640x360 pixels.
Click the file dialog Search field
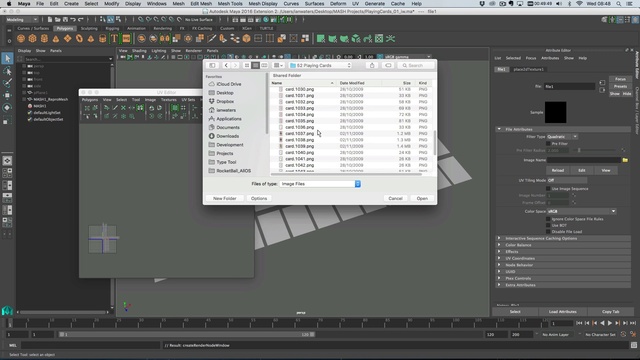coord(416,65)
